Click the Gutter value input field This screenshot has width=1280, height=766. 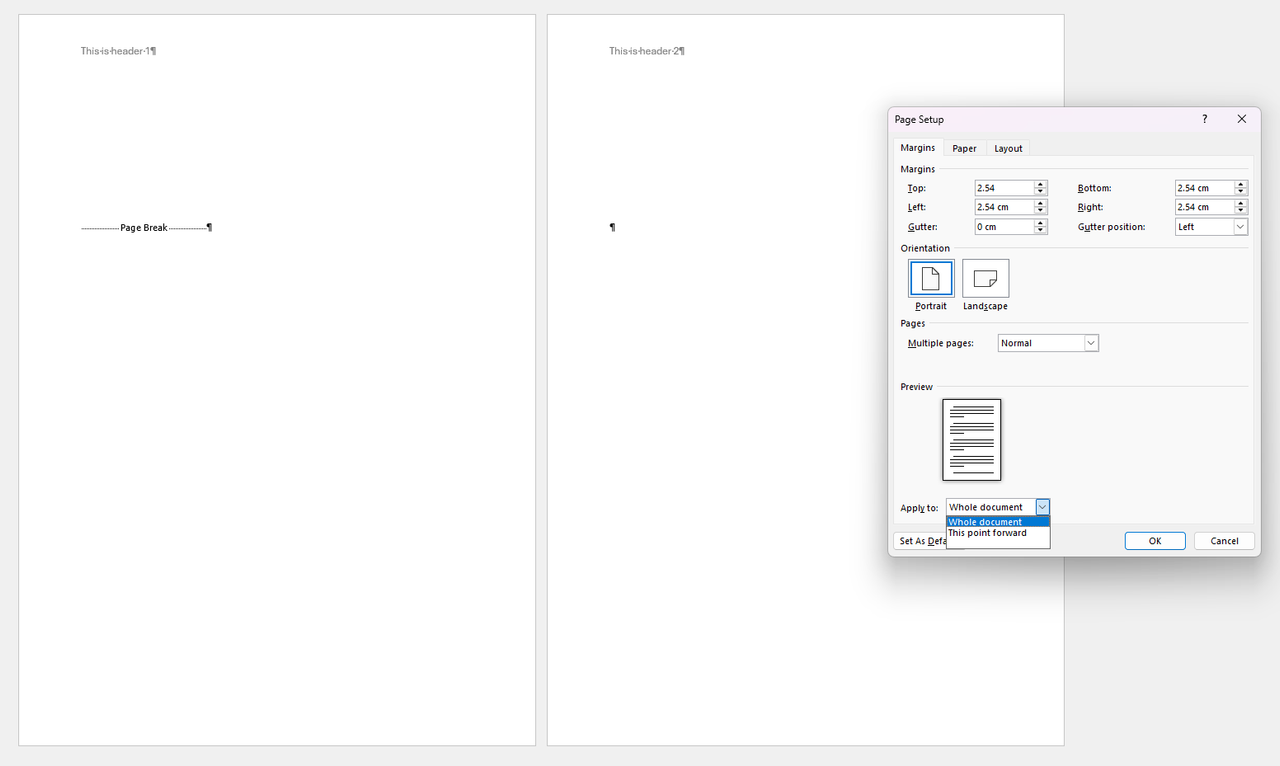[x=1004, y=227]
